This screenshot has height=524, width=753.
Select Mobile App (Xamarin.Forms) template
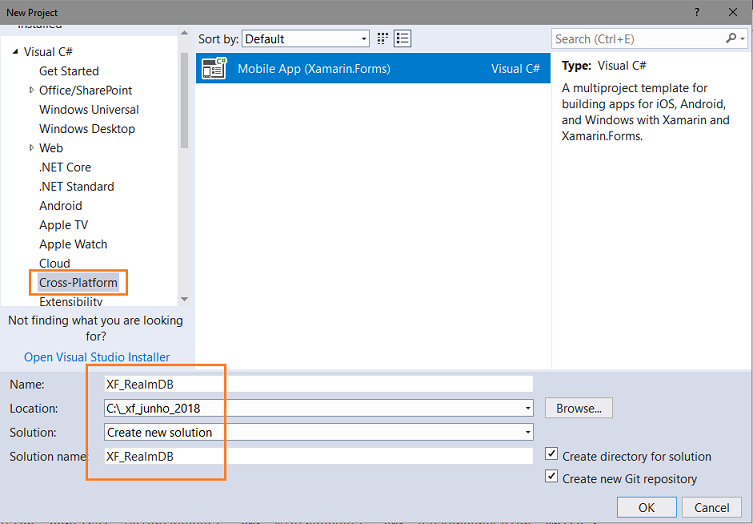(x=373, y=68)
